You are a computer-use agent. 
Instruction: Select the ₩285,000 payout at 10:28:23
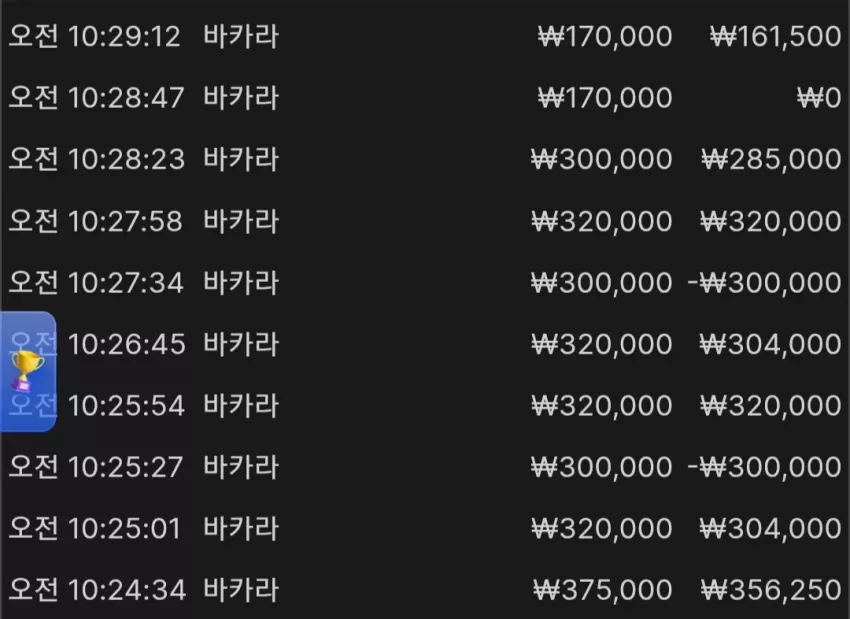pyautogui.click(x=771, y=159)
